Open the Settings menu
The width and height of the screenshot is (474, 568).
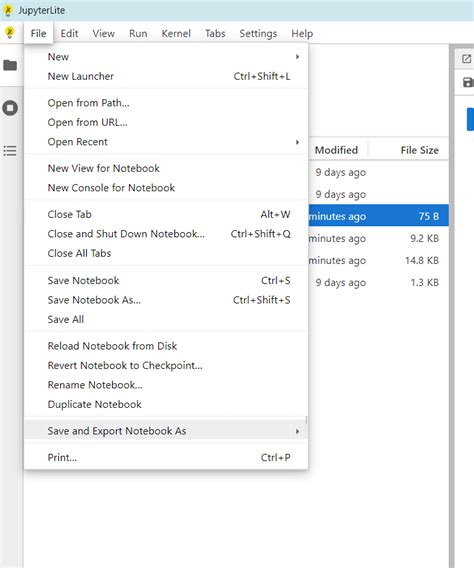tap(258, 33)
